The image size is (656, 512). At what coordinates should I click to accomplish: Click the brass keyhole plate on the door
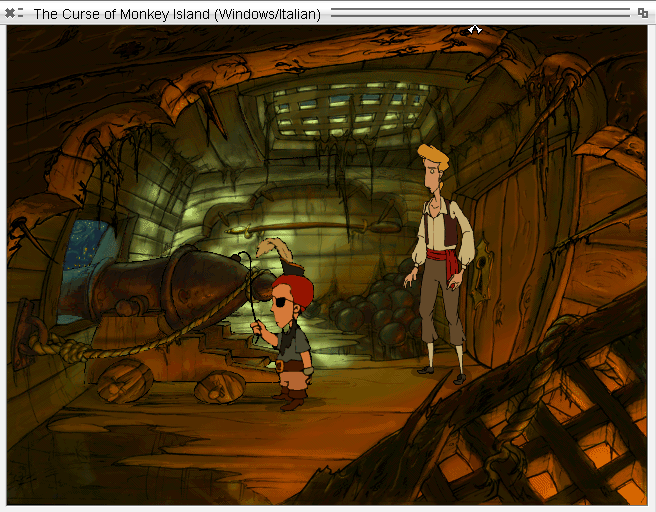(x=481, y=268)
